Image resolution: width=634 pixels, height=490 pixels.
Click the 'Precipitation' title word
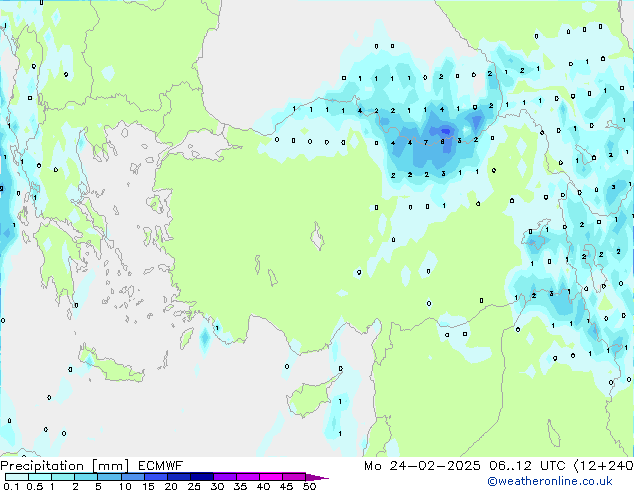tap(42, 466)
